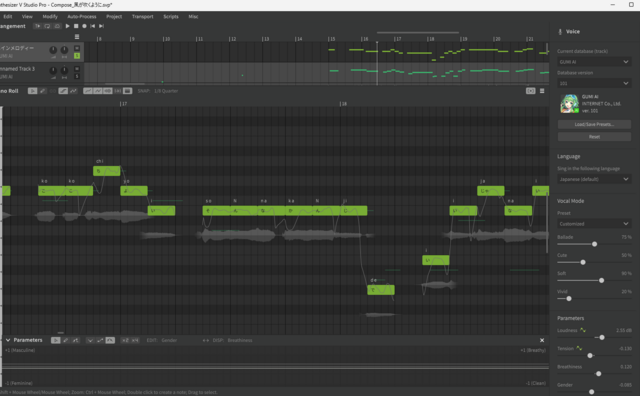Close the Parameters panel with the X
The width and height of the screenshot is (640, 396).
[542, 340]
